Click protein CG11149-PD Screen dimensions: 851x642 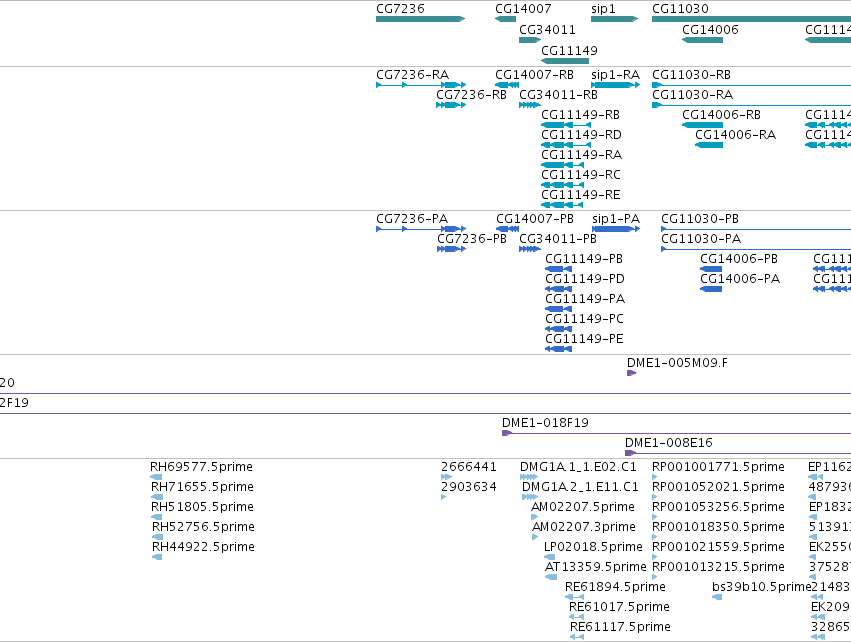558,289
